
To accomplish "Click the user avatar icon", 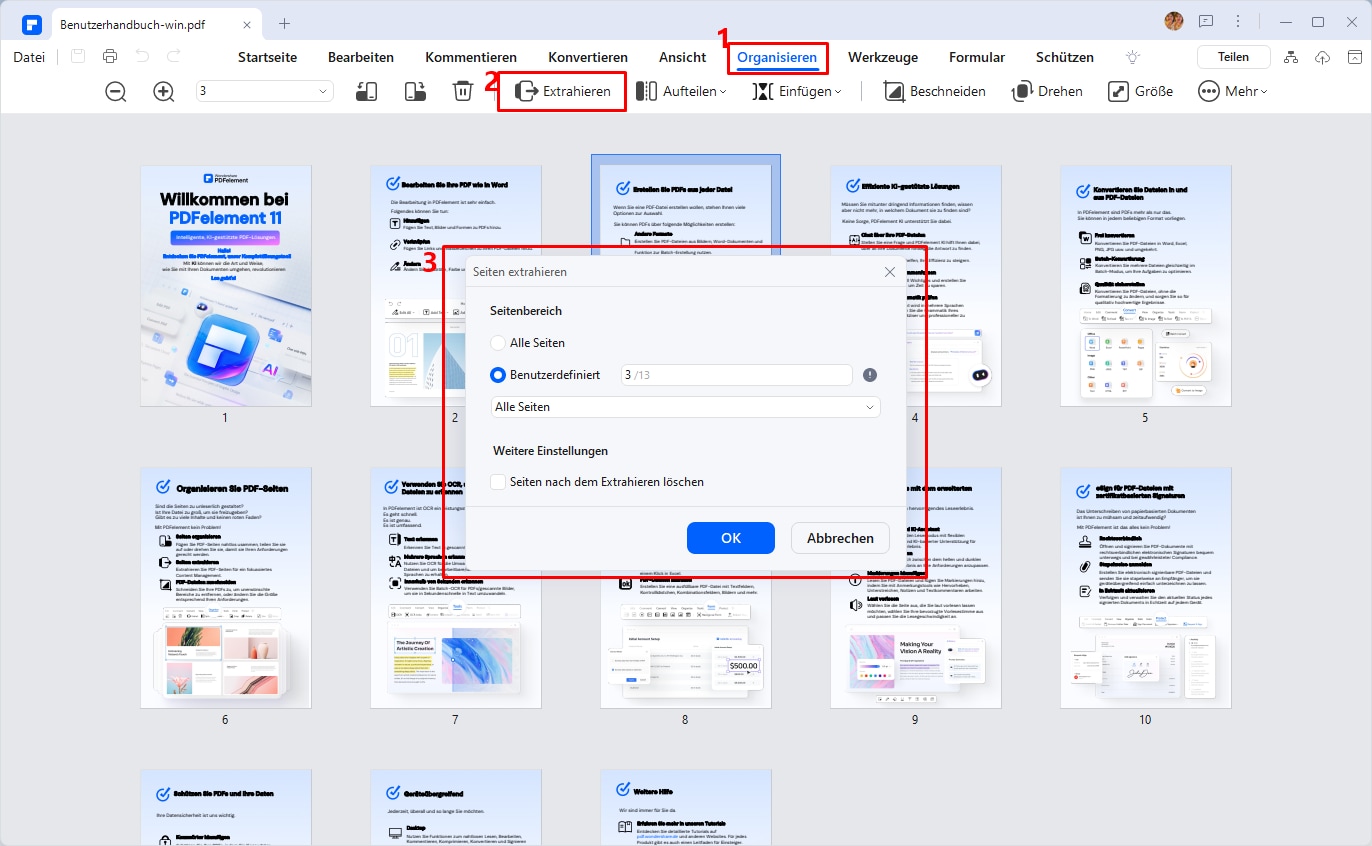I will click(x=1174, y=21).
